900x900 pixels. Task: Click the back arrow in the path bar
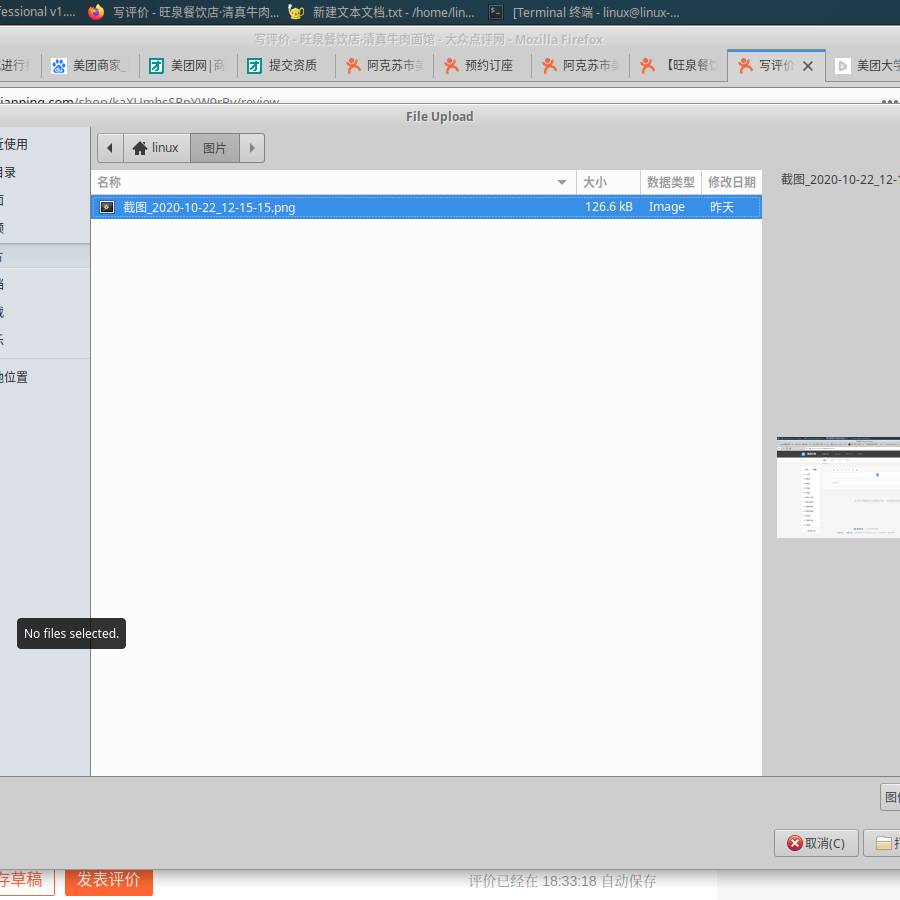point(110,148)
